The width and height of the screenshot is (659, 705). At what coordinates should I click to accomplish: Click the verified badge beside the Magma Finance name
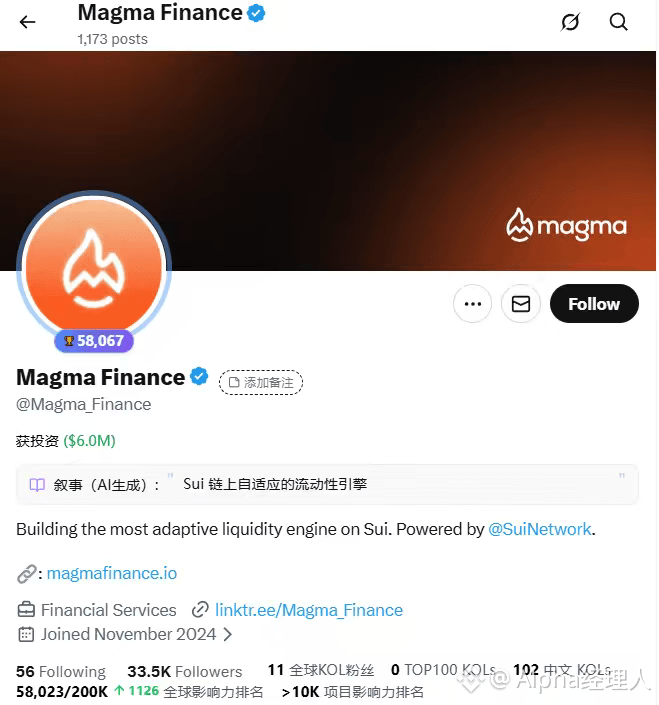(x=199, y=376)
